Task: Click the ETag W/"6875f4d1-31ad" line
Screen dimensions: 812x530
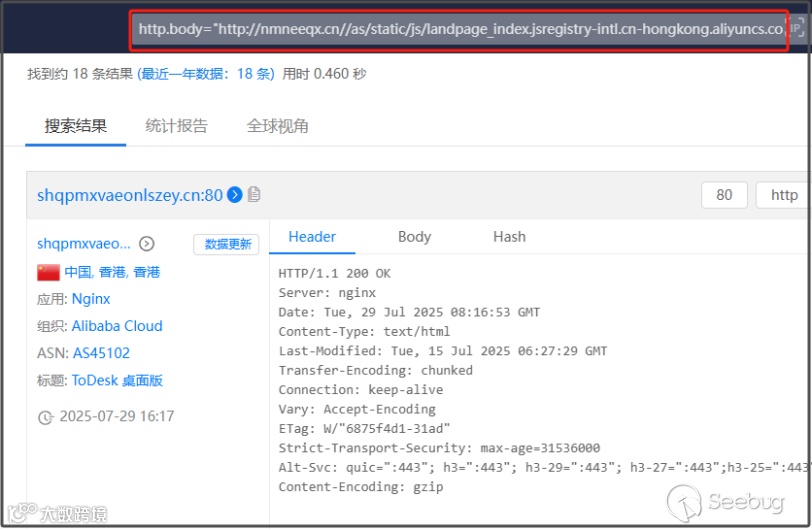Action: click(x=365, y=429)
